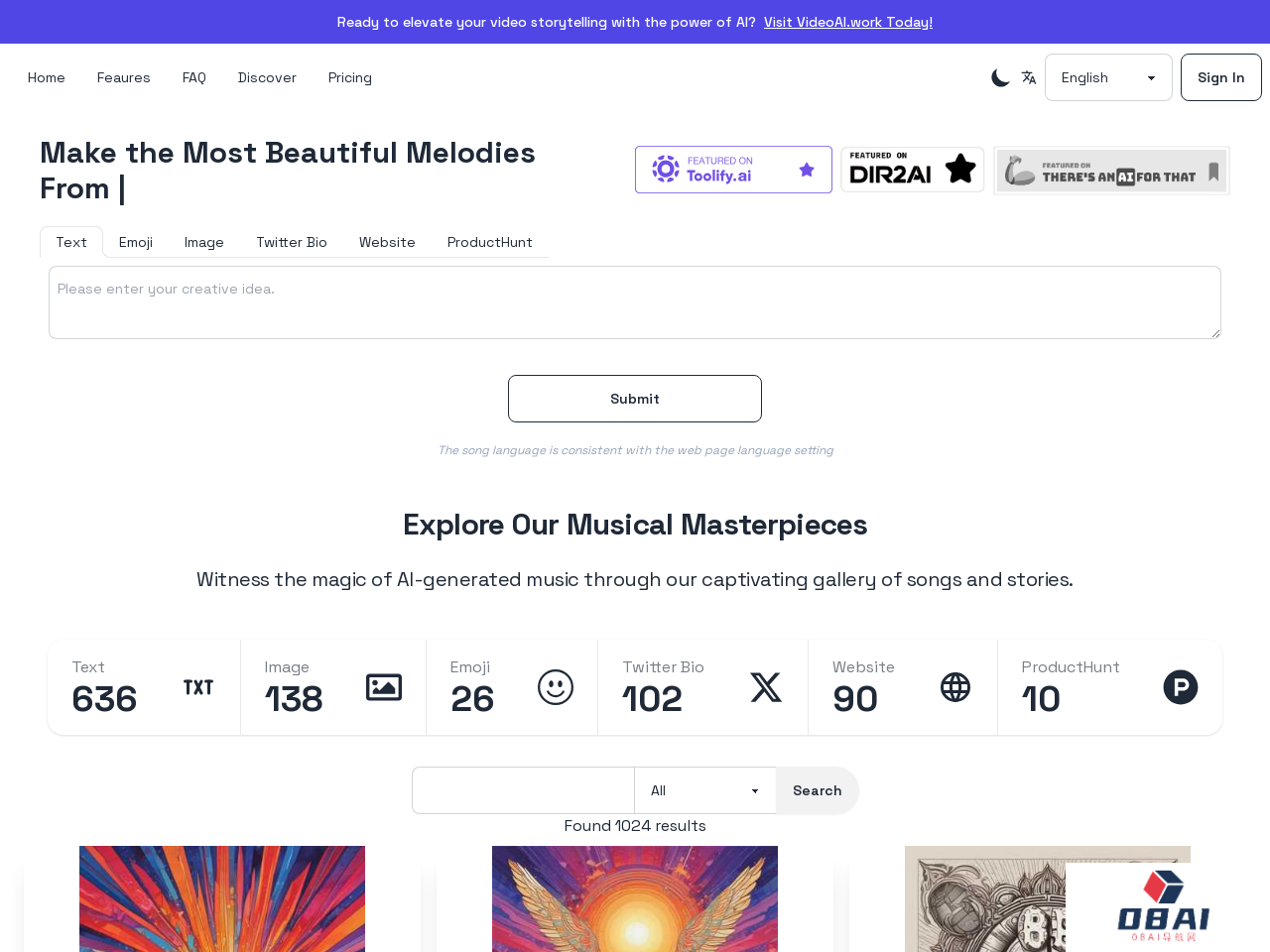This screenshot has height=952, width=1270.
Task: Click the Explore Our Musical Masterpieces heading
Action: (635, 525)
